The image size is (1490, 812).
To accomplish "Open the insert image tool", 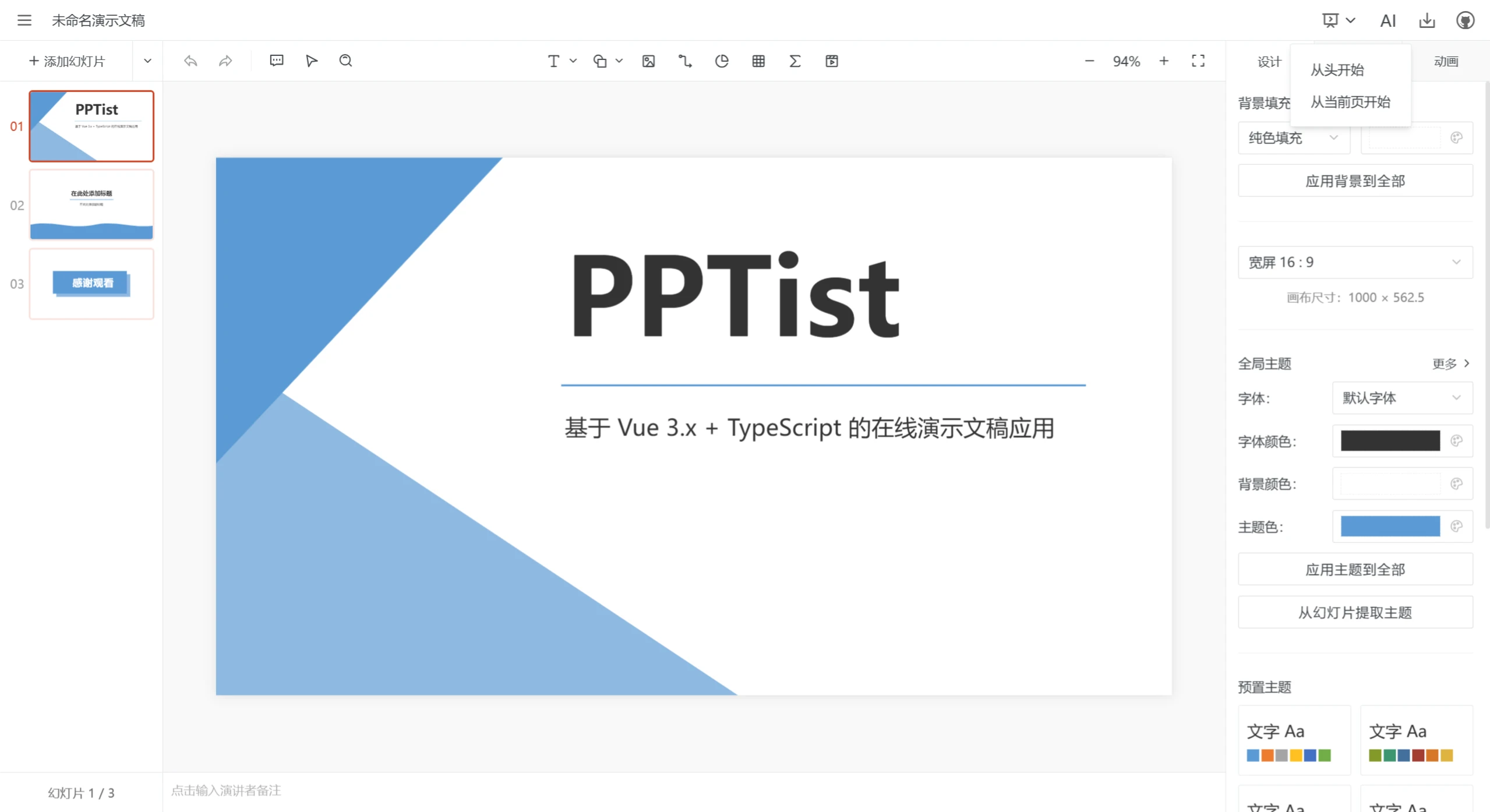I will point(648,61).
